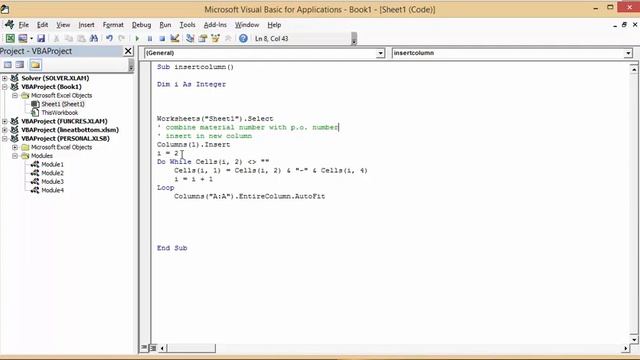Select ThisWorkbook in project tree
Viewport: 640px width, 360px height.
pos(59,113)
